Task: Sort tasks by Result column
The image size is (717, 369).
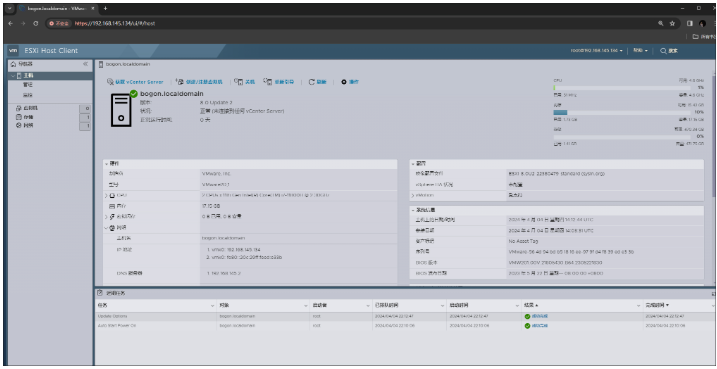Action: 531,305
